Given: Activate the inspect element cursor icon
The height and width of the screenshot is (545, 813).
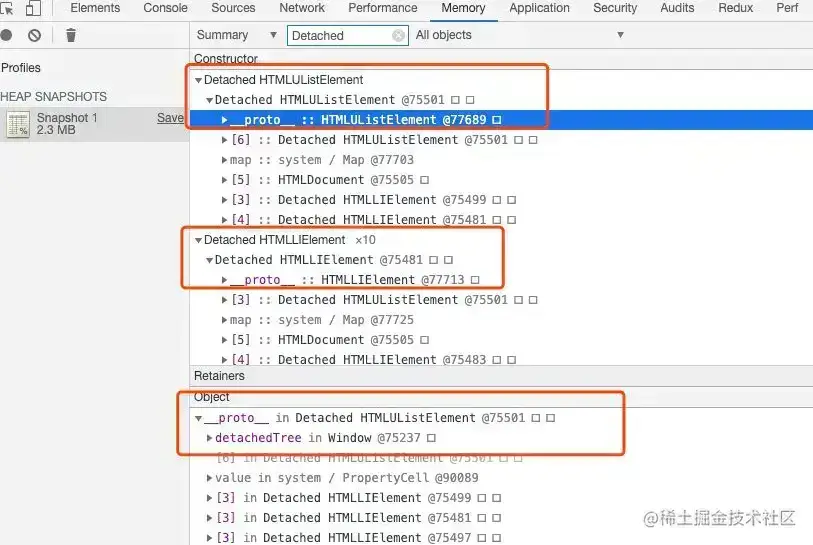Looking at the screenshot, I should [7, 8].
